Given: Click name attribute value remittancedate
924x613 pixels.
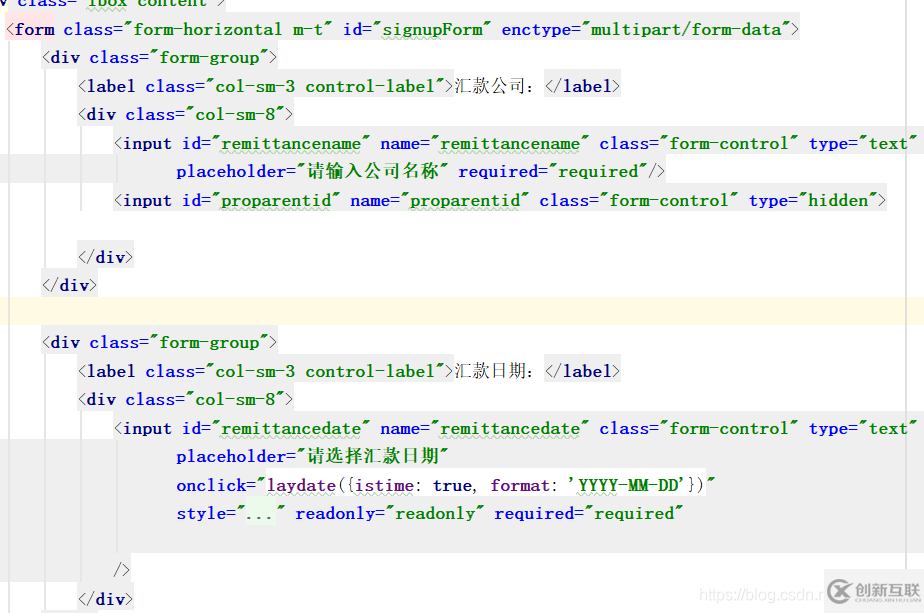Looking at the screenshot, I should [x=510, y=429].
